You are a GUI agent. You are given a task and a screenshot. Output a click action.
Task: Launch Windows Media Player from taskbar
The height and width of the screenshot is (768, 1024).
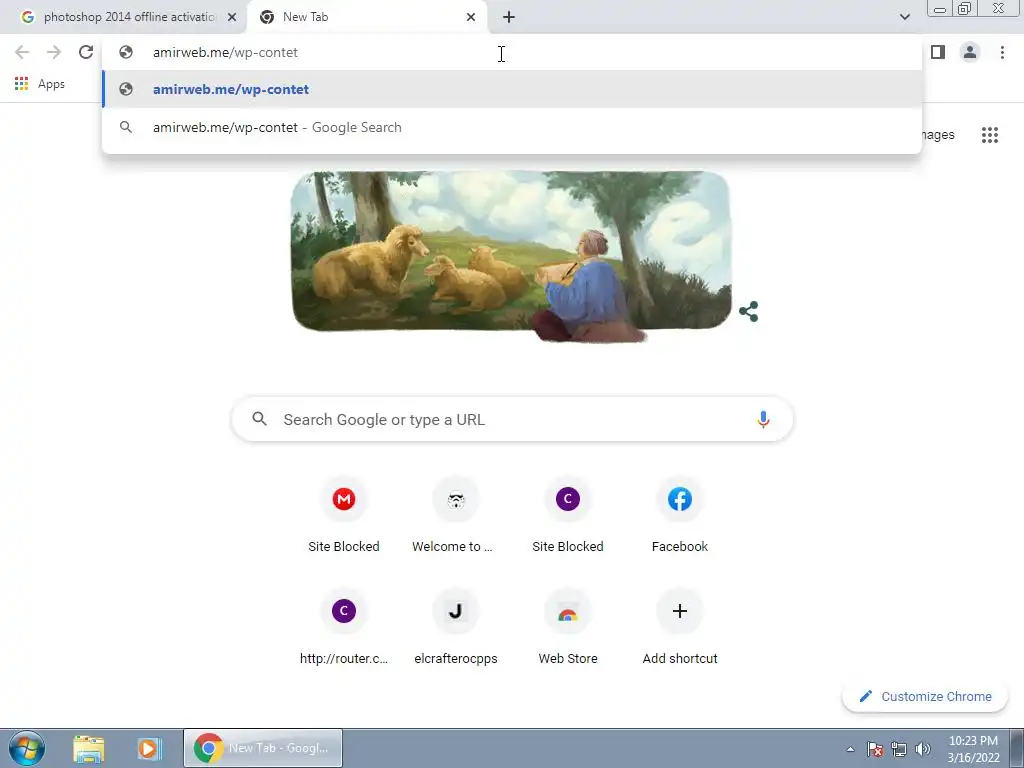[x=149, y=748]
